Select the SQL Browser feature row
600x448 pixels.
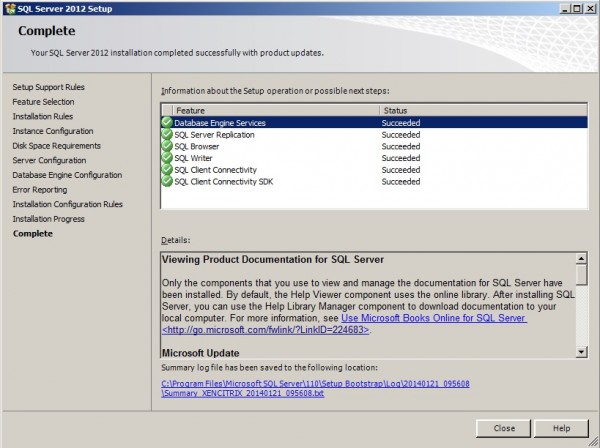click(x=374, y=146)
